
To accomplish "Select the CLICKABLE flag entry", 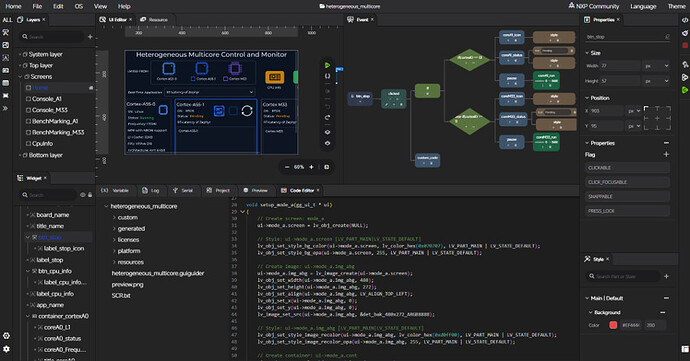I will coord(628,168).
